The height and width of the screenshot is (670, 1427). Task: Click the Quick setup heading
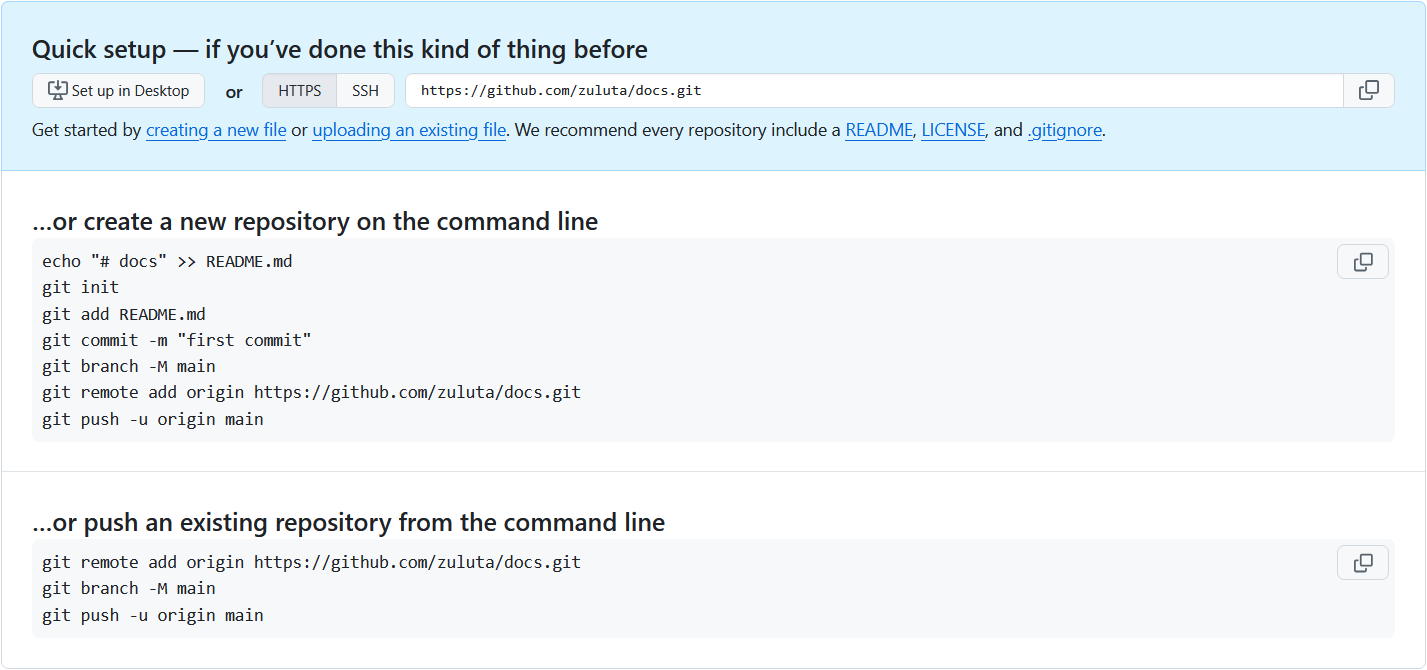click(x=339, y=49)
